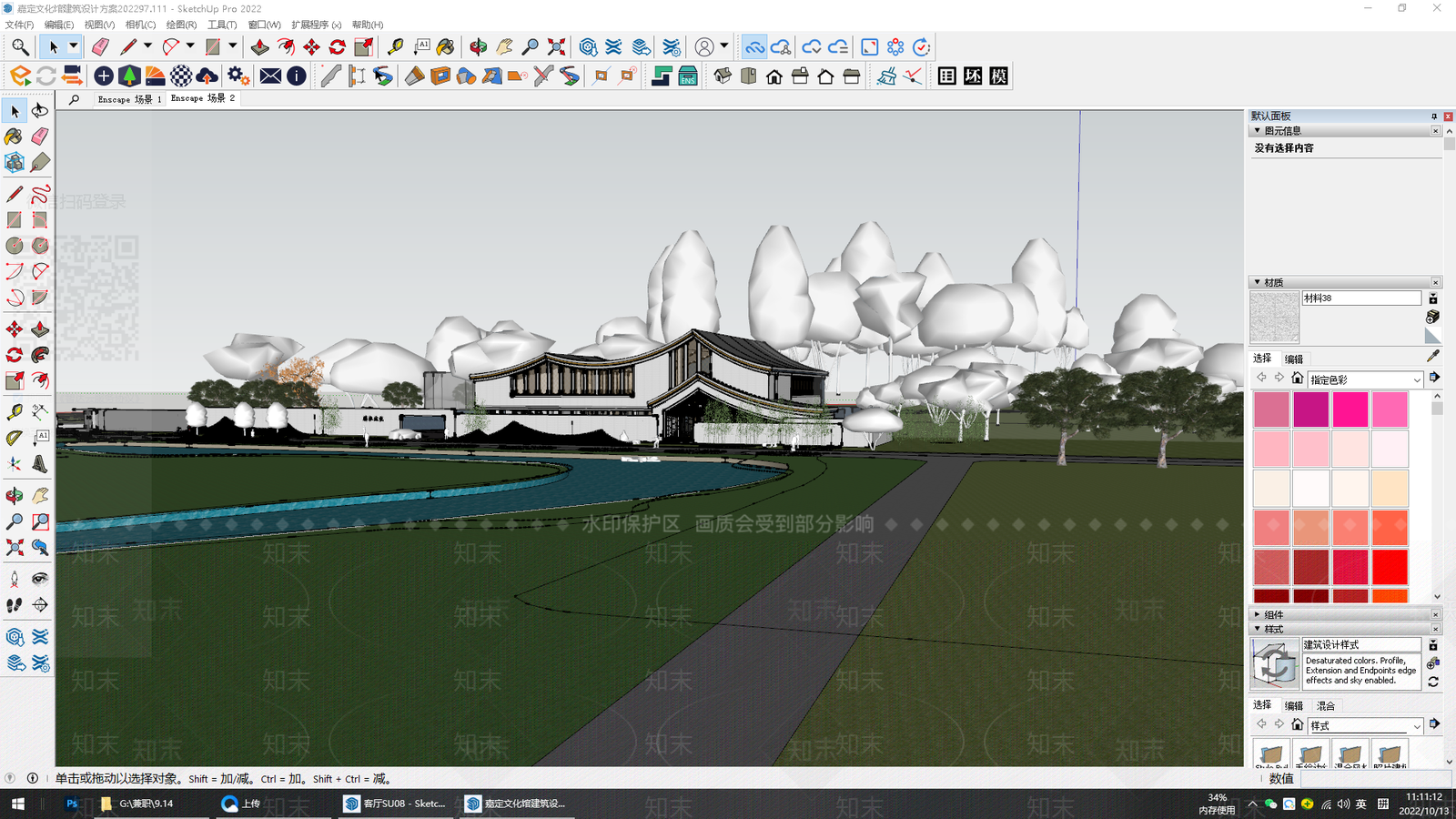
Task: Collapse the 样式 panel section
Action: click(1258, 630)
